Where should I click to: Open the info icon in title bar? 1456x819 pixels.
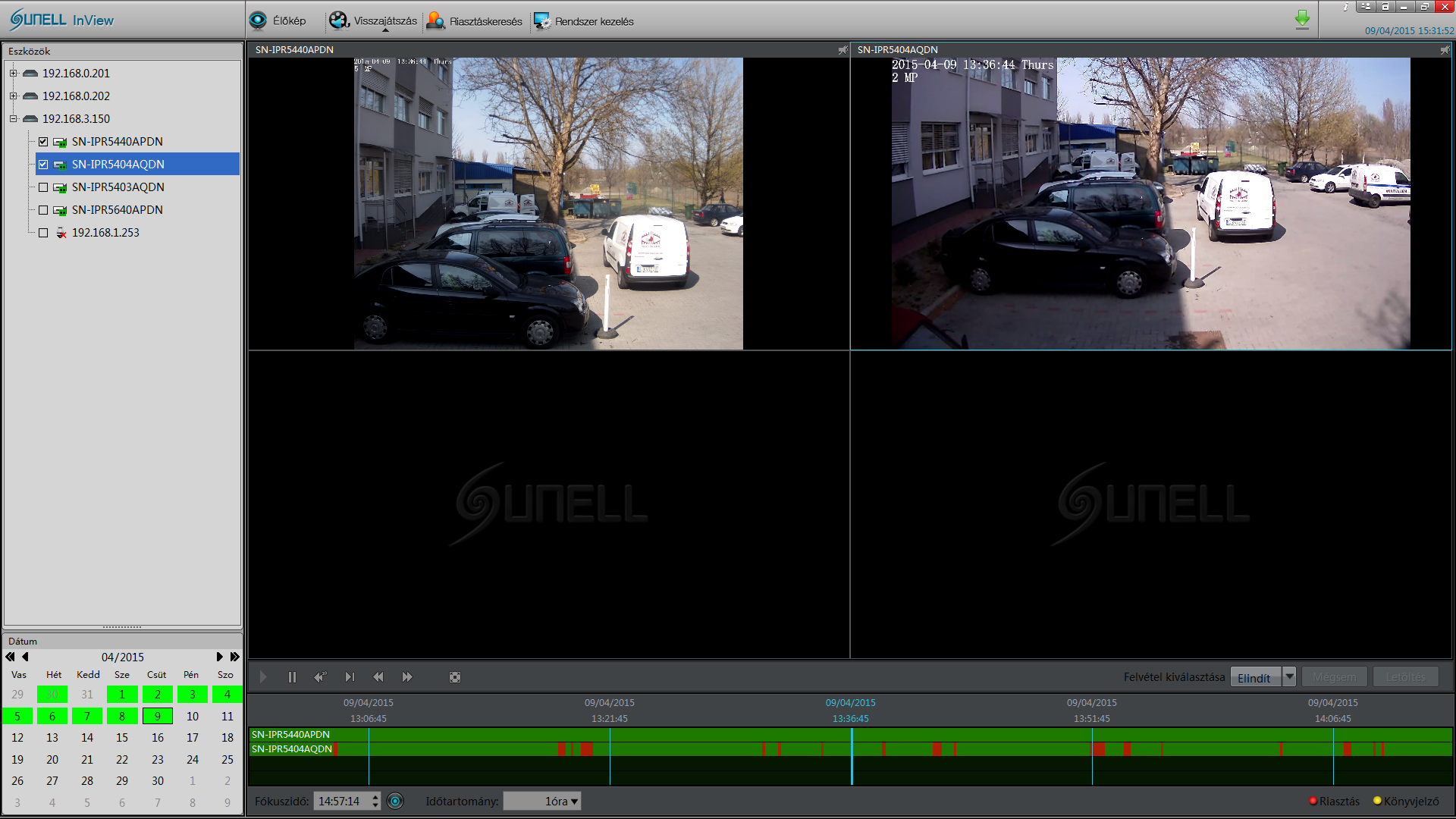tap(1346, 7)
